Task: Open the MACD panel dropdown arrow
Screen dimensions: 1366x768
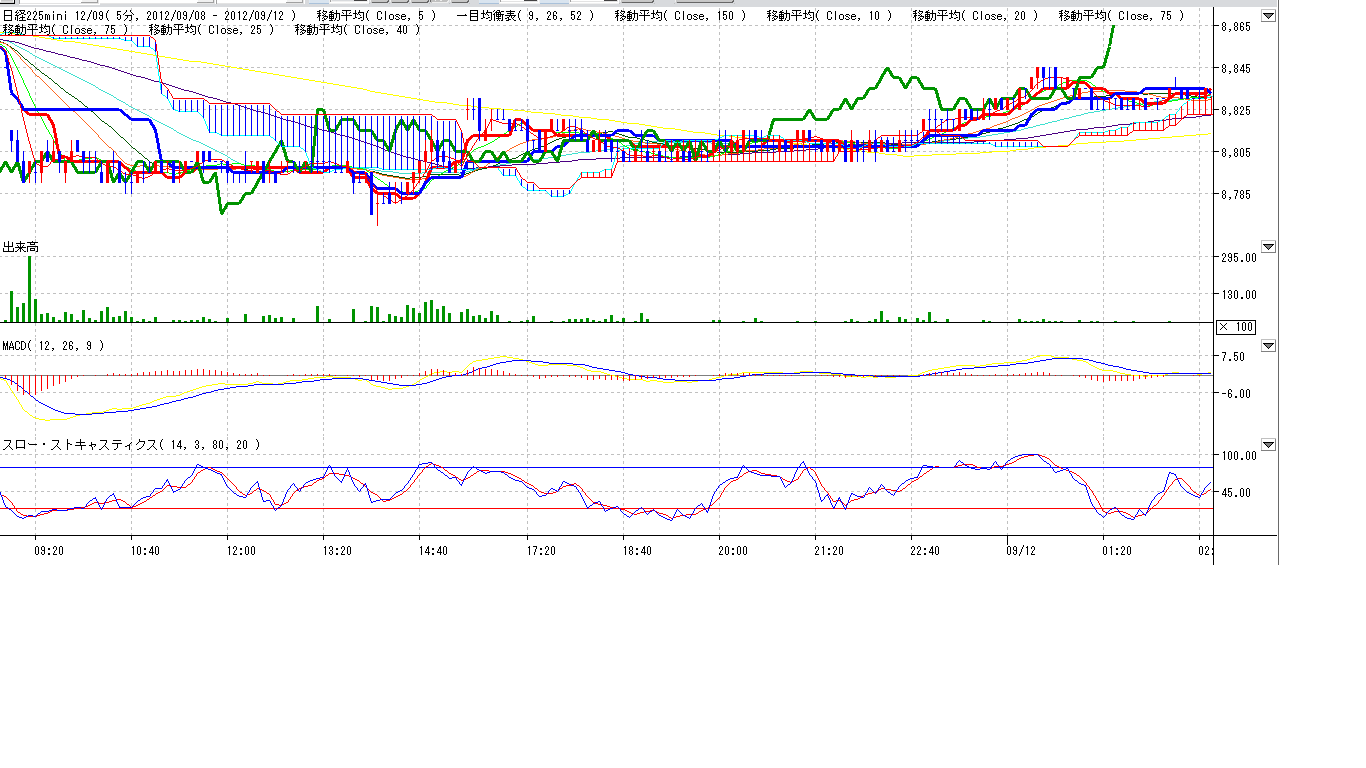Action: tap(1268, 346)
